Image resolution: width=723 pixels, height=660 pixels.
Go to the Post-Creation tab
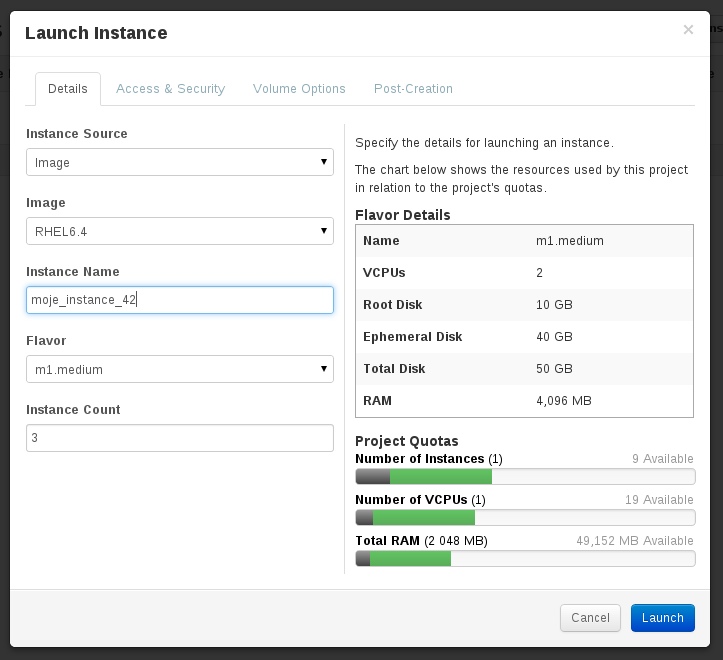pos(413,89)
